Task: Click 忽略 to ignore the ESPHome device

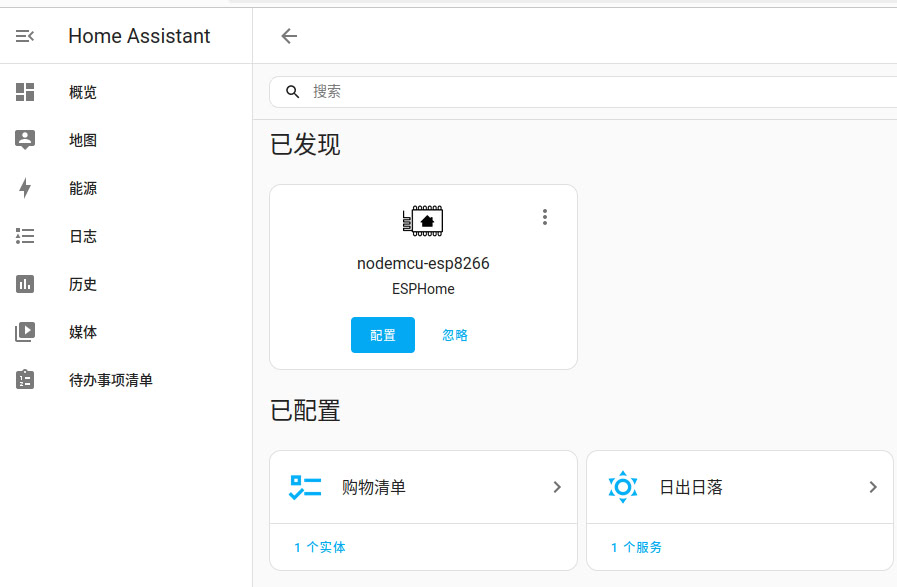Action: [454, 335]
